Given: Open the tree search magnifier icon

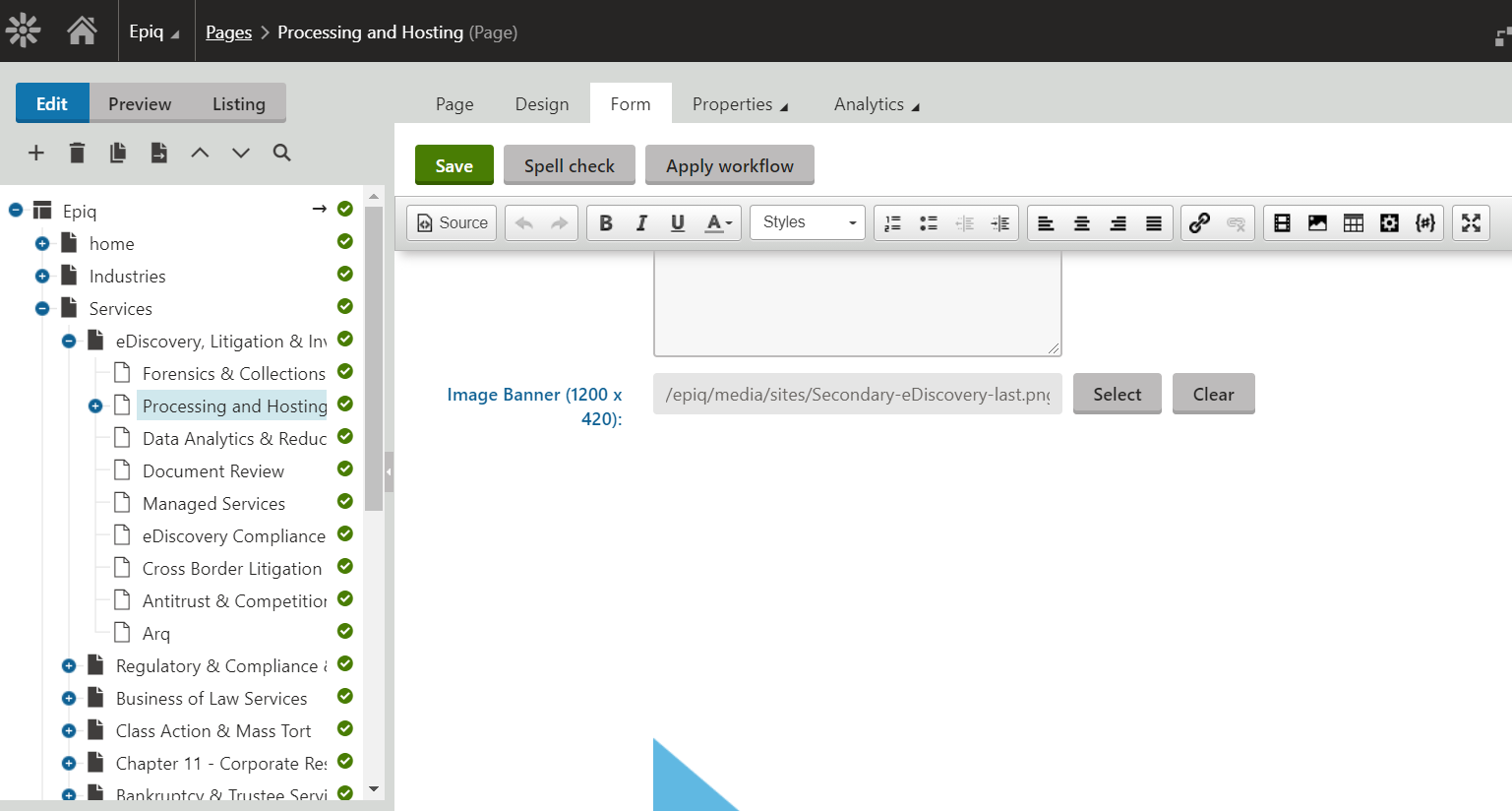Looking at the screenshot, I should click(281, 153).
